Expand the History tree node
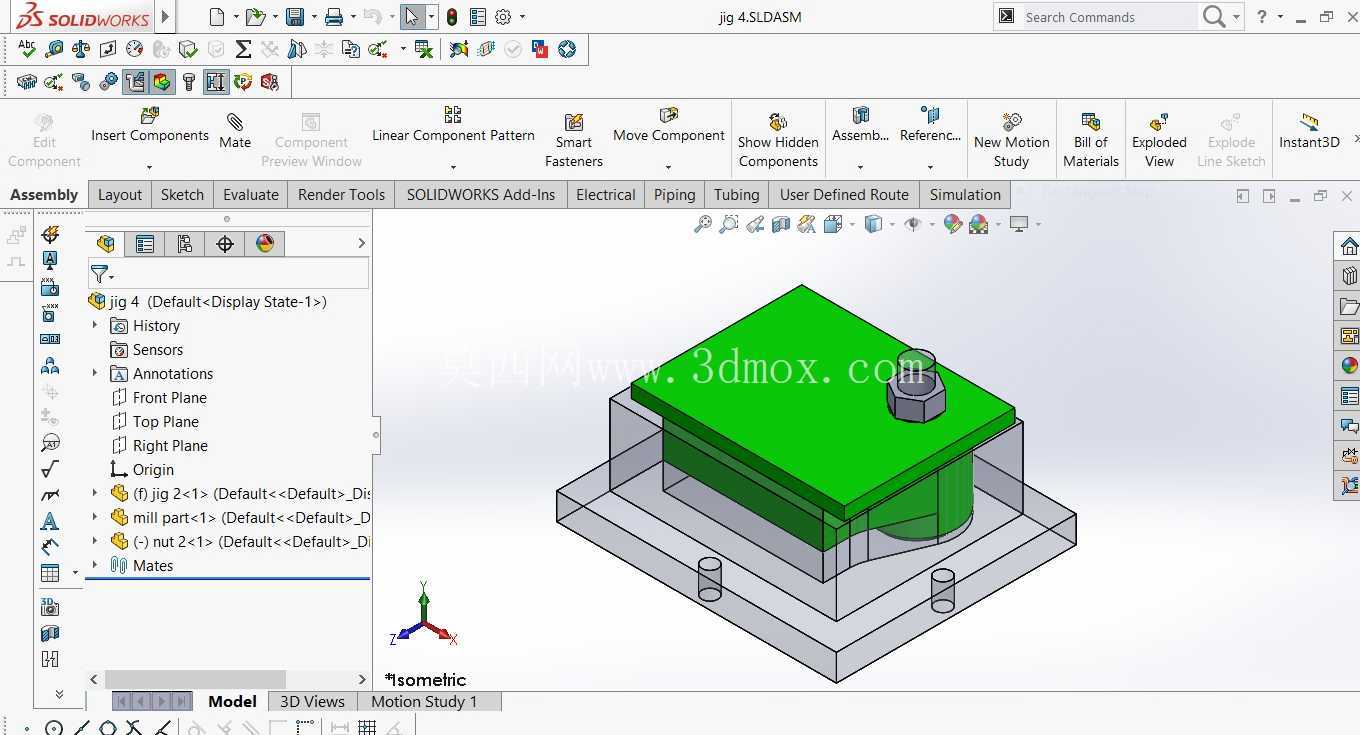This screenshot has height=735, width=1360. [95, 325]
